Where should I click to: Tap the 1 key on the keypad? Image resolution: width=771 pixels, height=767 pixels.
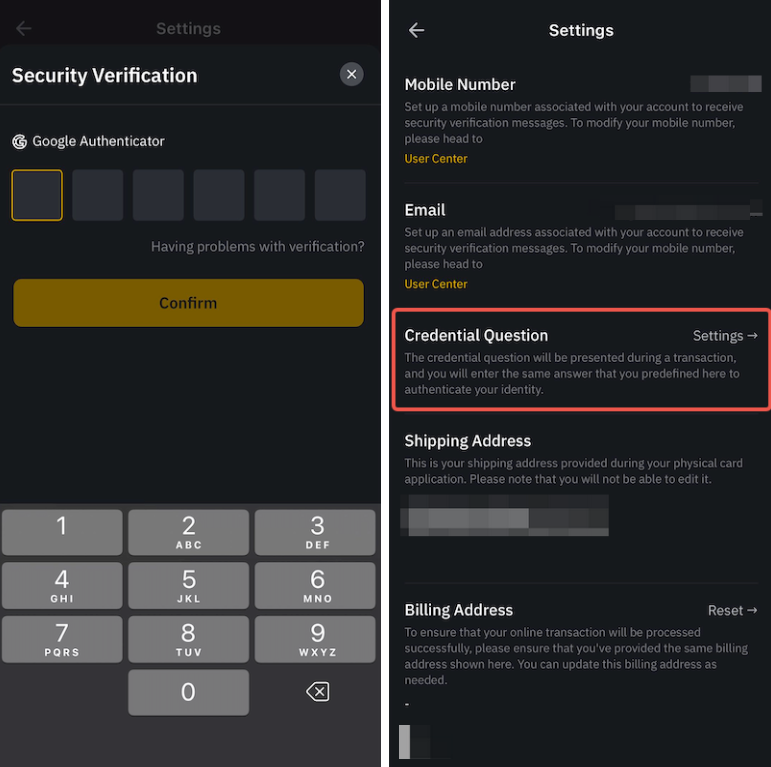click(x=62, y=532)
